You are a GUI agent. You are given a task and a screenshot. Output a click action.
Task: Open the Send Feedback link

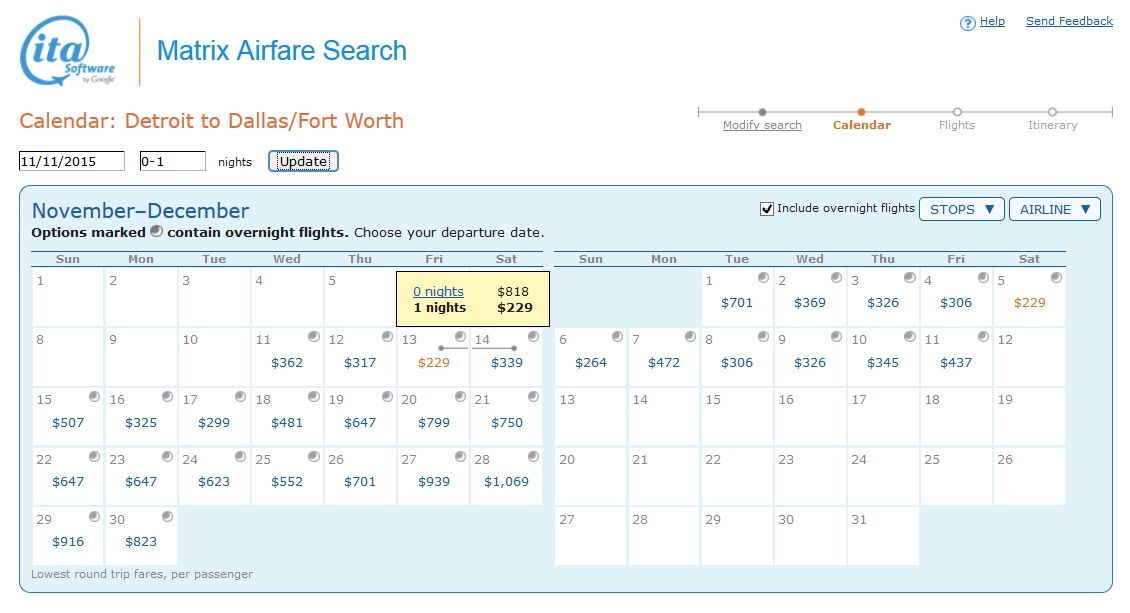click(x=1069, y=21)
